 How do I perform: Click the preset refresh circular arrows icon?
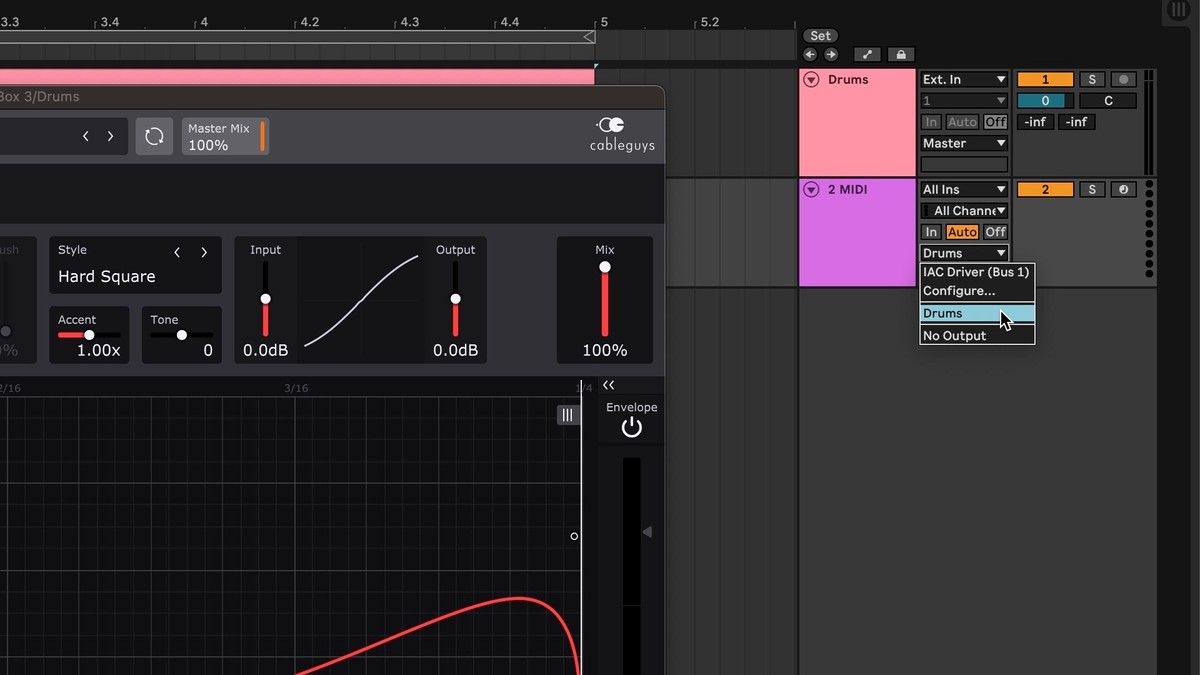click(154, 136)
